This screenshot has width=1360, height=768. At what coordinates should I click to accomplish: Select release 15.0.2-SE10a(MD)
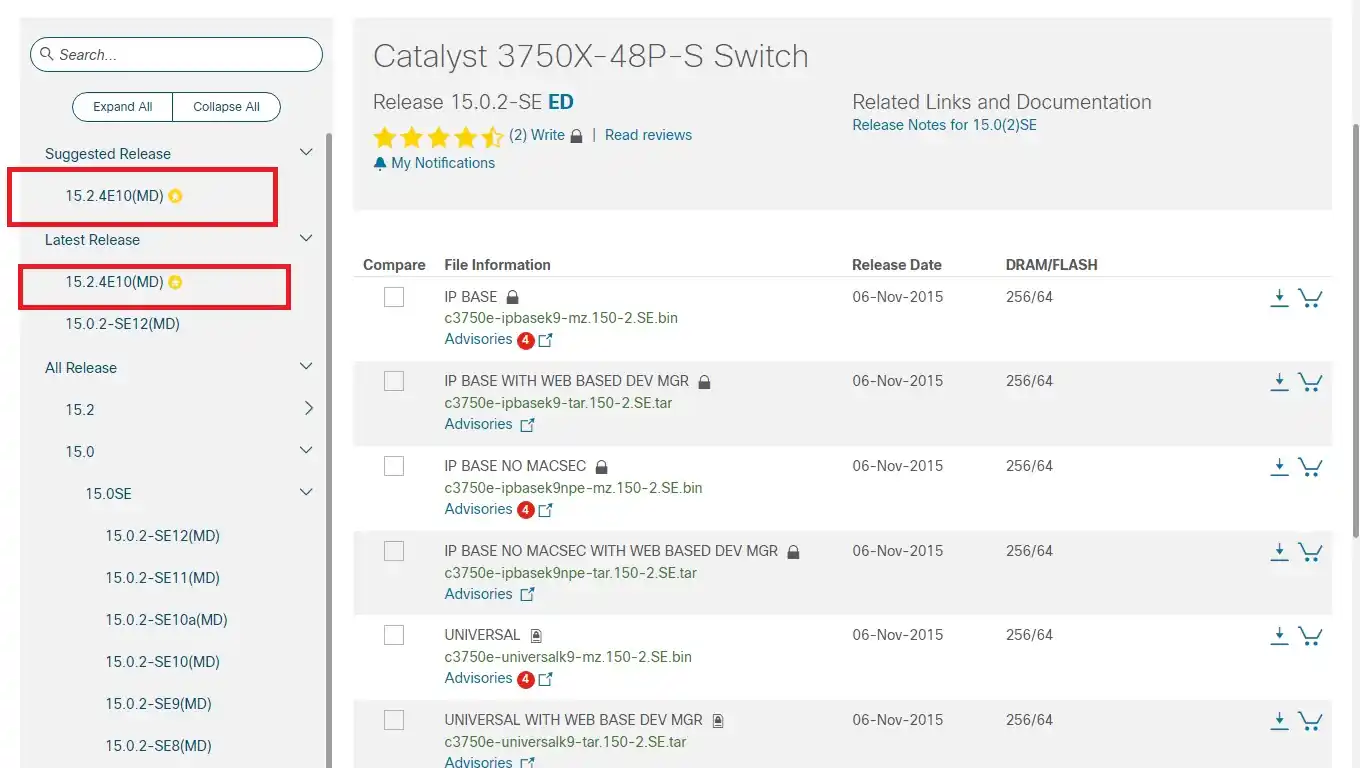(x=167, y=620)
